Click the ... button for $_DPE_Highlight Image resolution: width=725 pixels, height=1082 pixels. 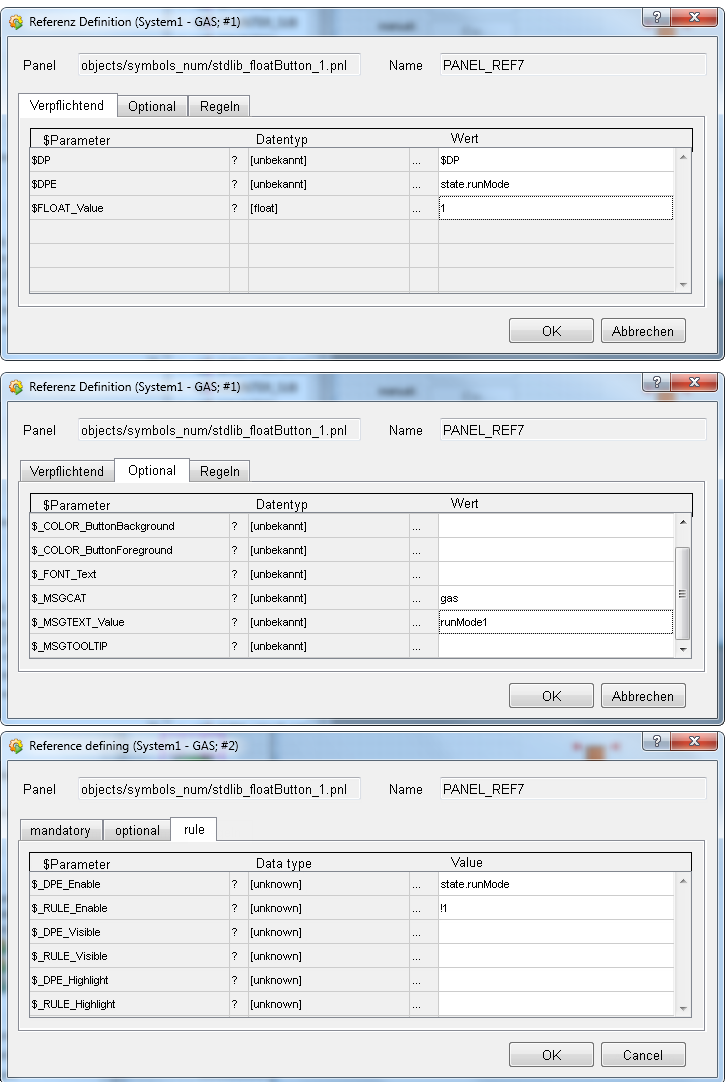point(424,980)
